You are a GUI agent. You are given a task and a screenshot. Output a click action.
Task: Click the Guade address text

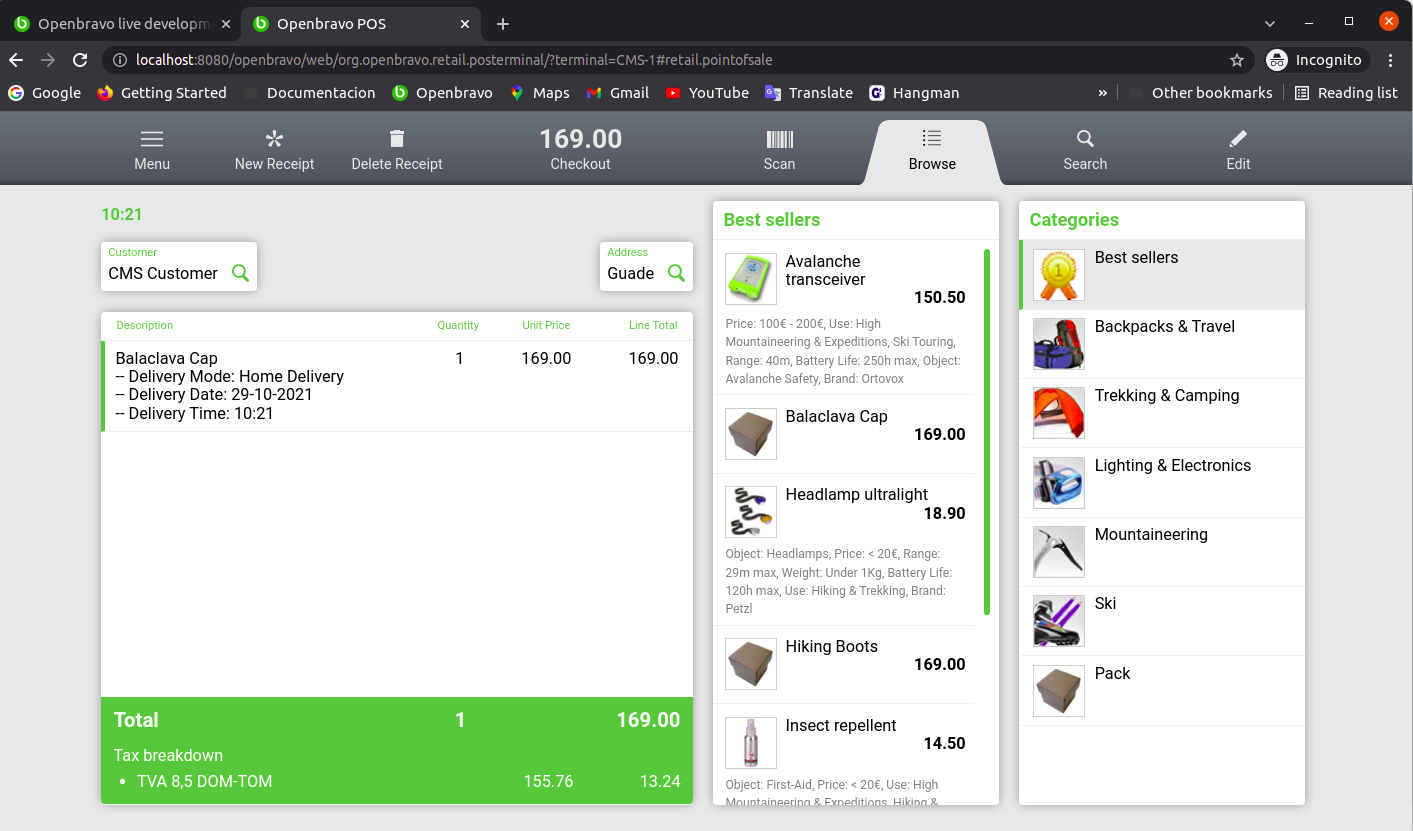coord(631,273)
